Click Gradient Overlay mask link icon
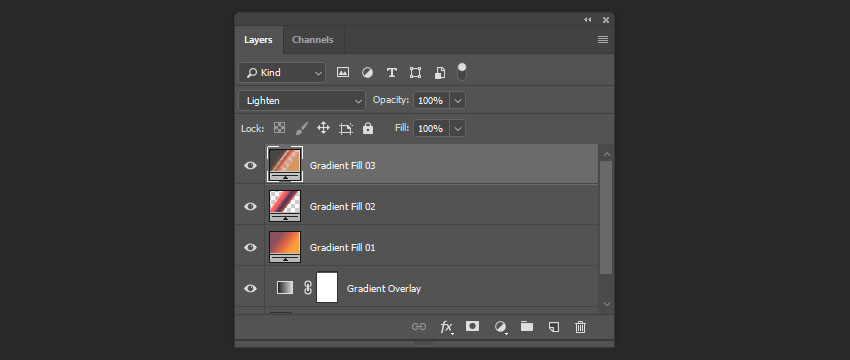This screenshot has width=850, height=360. click(308, 288)
